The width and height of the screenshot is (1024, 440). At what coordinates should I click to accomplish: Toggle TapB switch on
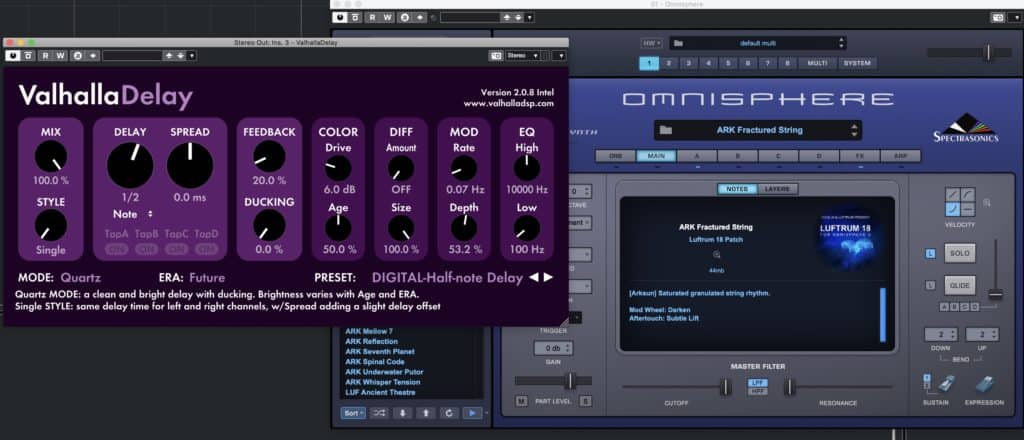(146, 249)
